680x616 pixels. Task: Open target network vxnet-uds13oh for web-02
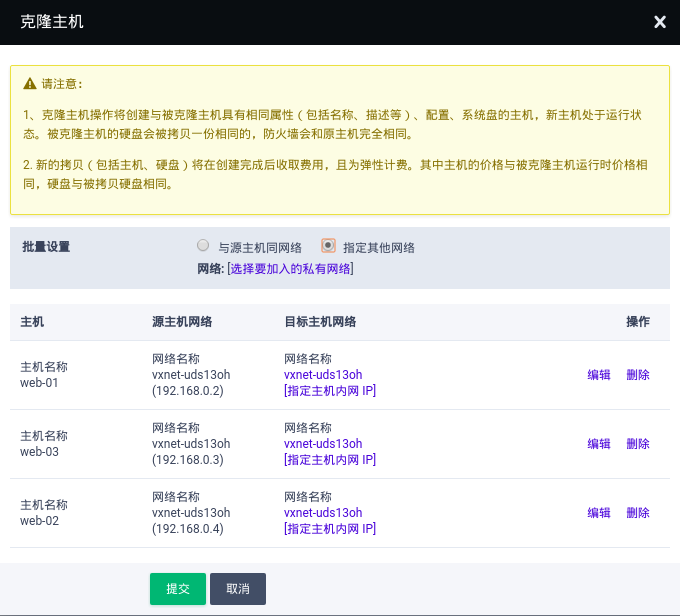[323, 513]
